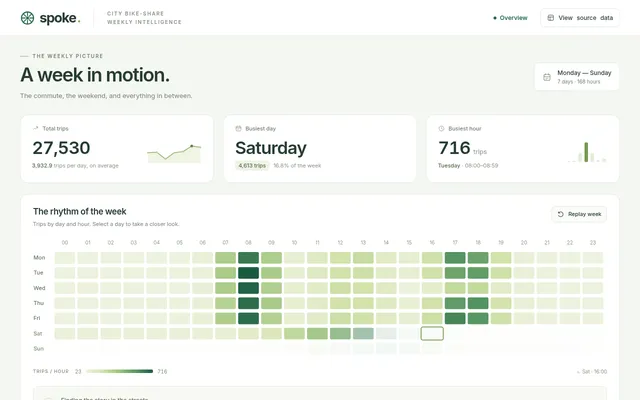Click the 27,530 total trips value
This screenshot has width=640, height=400.
[61, 148]
